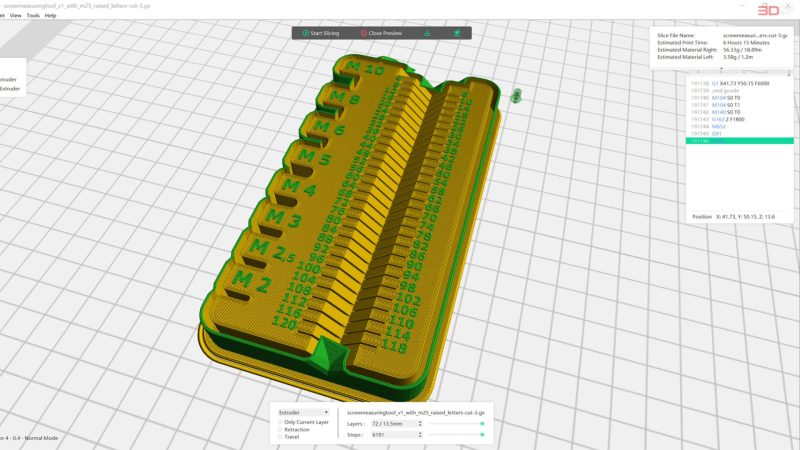Click the Layers slider handle
The height and width of the screenshot is (450, 800).
482,424
